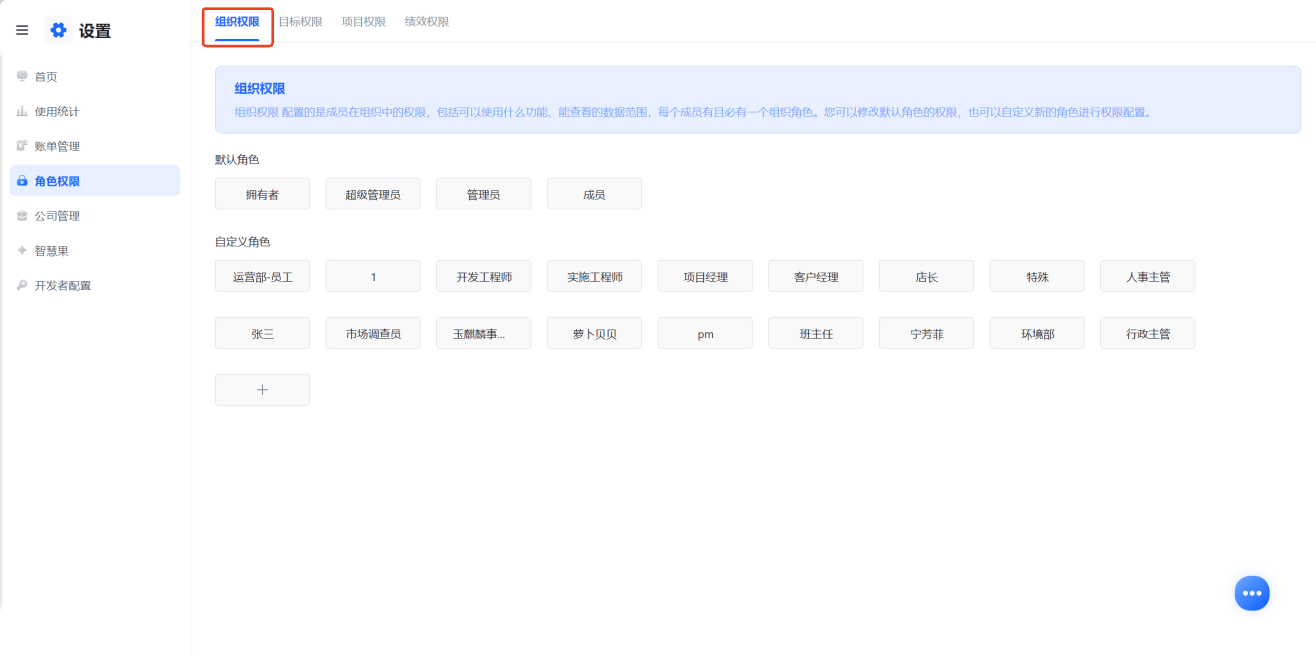The width and height of the screenshot is (1316, 656).
Task: Click the 首页 monitor icon
Action: [22, 76]
